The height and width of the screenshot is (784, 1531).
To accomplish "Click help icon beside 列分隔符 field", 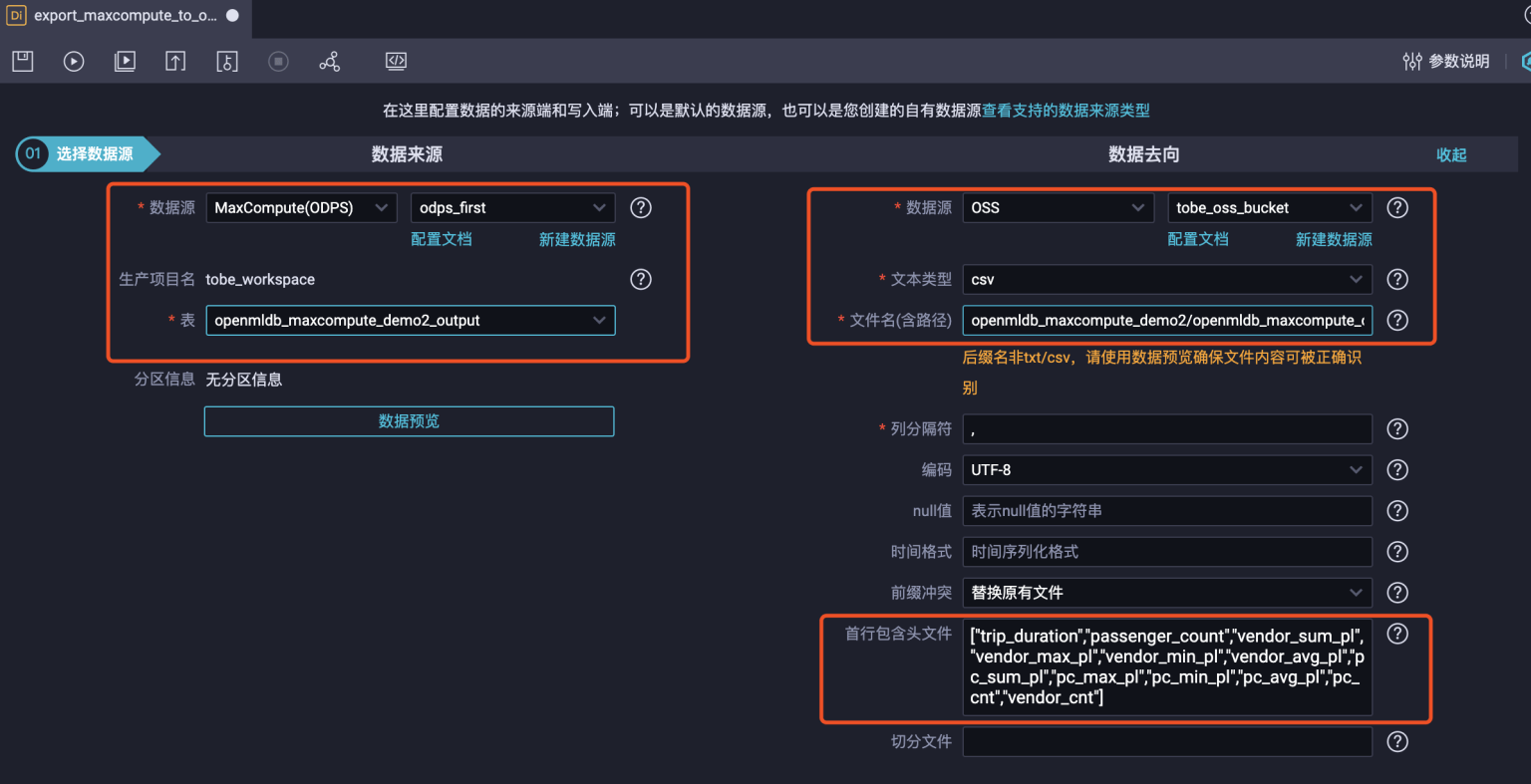I will point(1398,428).
